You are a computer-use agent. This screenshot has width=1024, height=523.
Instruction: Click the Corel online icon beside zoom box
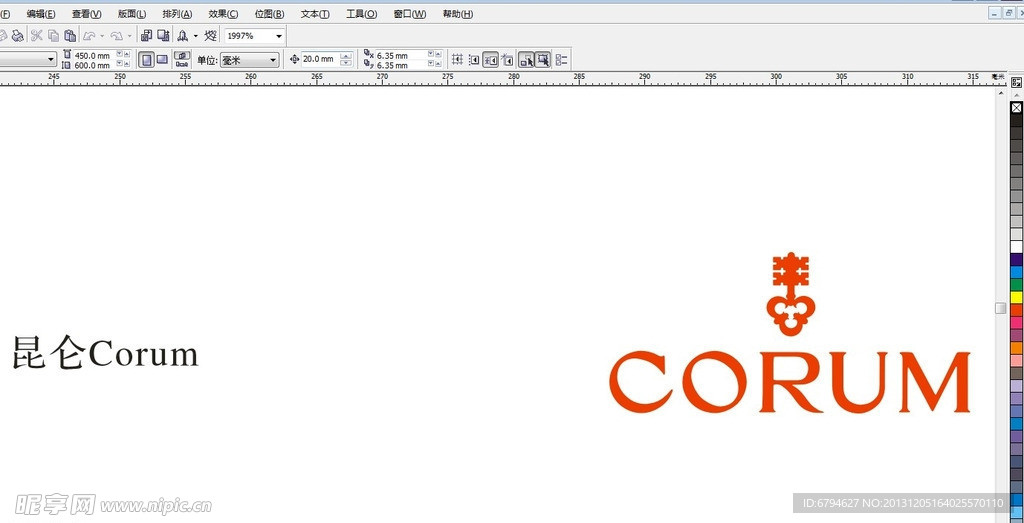[x=211, y=35]
